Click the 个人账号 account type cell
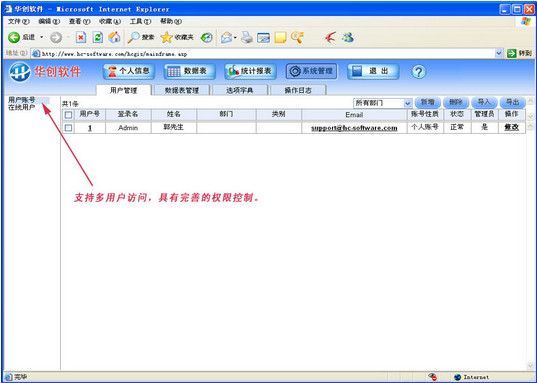 [x=425, y=127]
